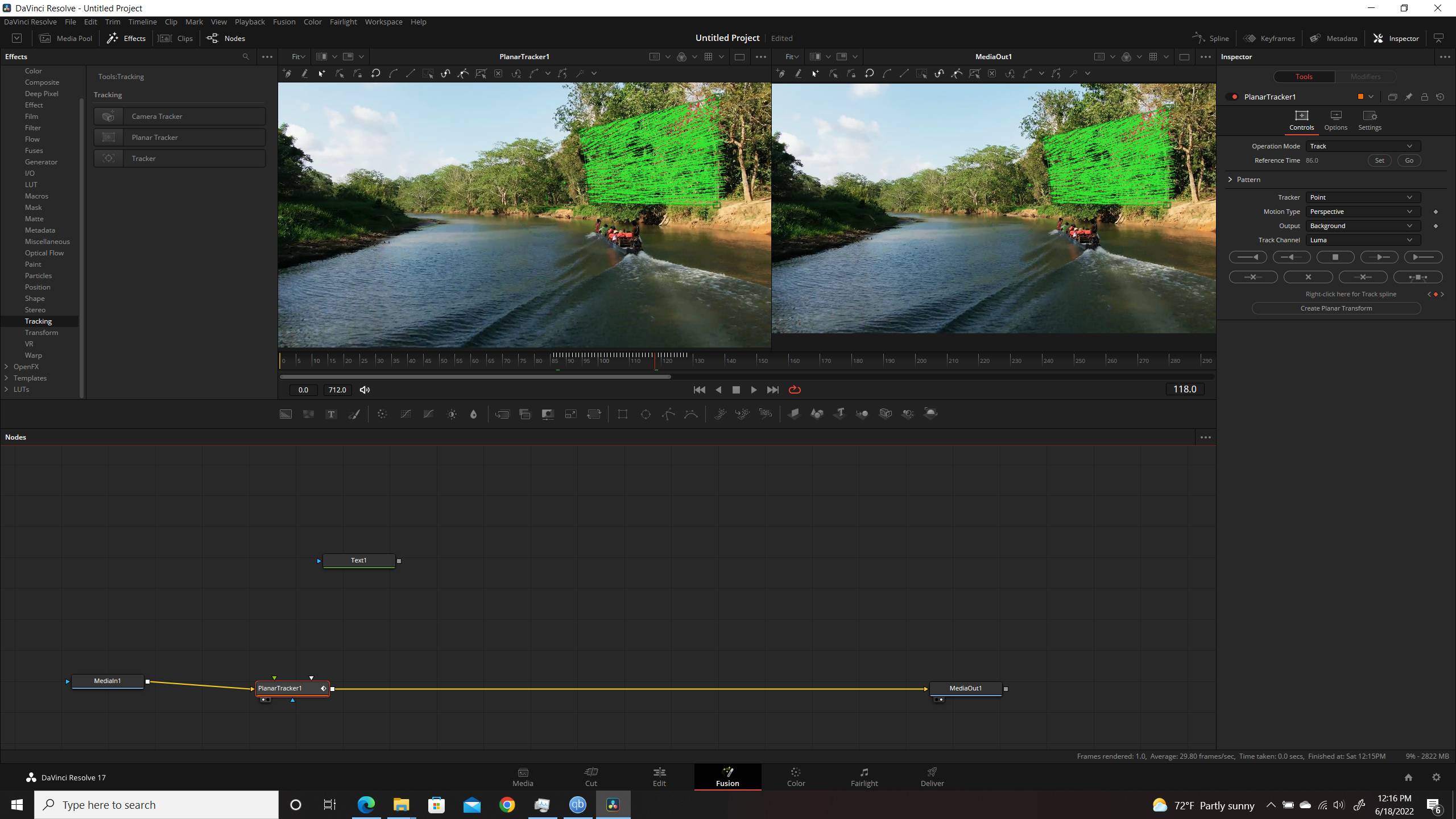Add a Text 3D node from the toolbar
This screenshot has width=1456, height=819.
(x=839, y=414)
